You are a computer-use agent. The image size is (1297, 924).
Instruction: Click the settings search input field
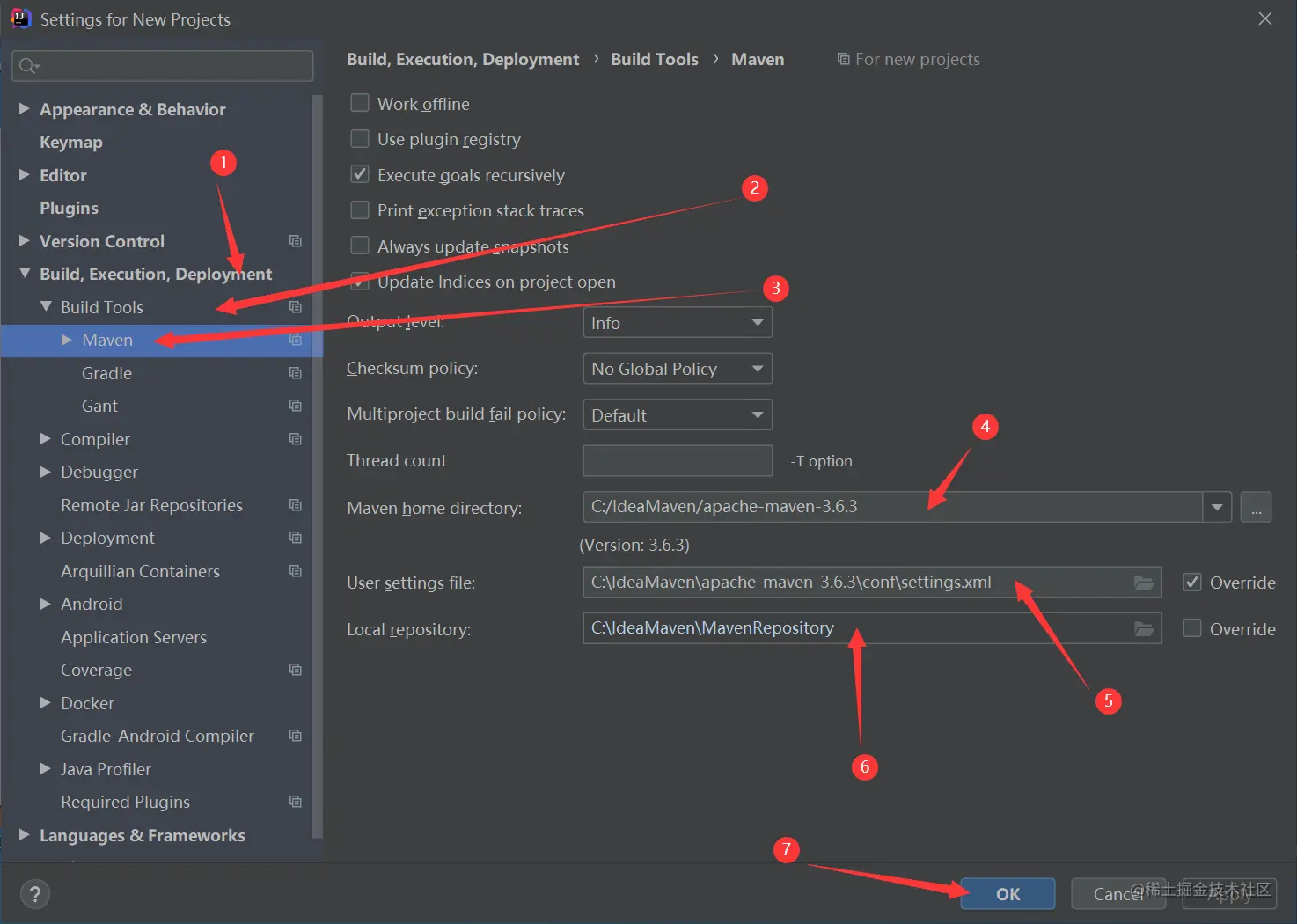163,66
